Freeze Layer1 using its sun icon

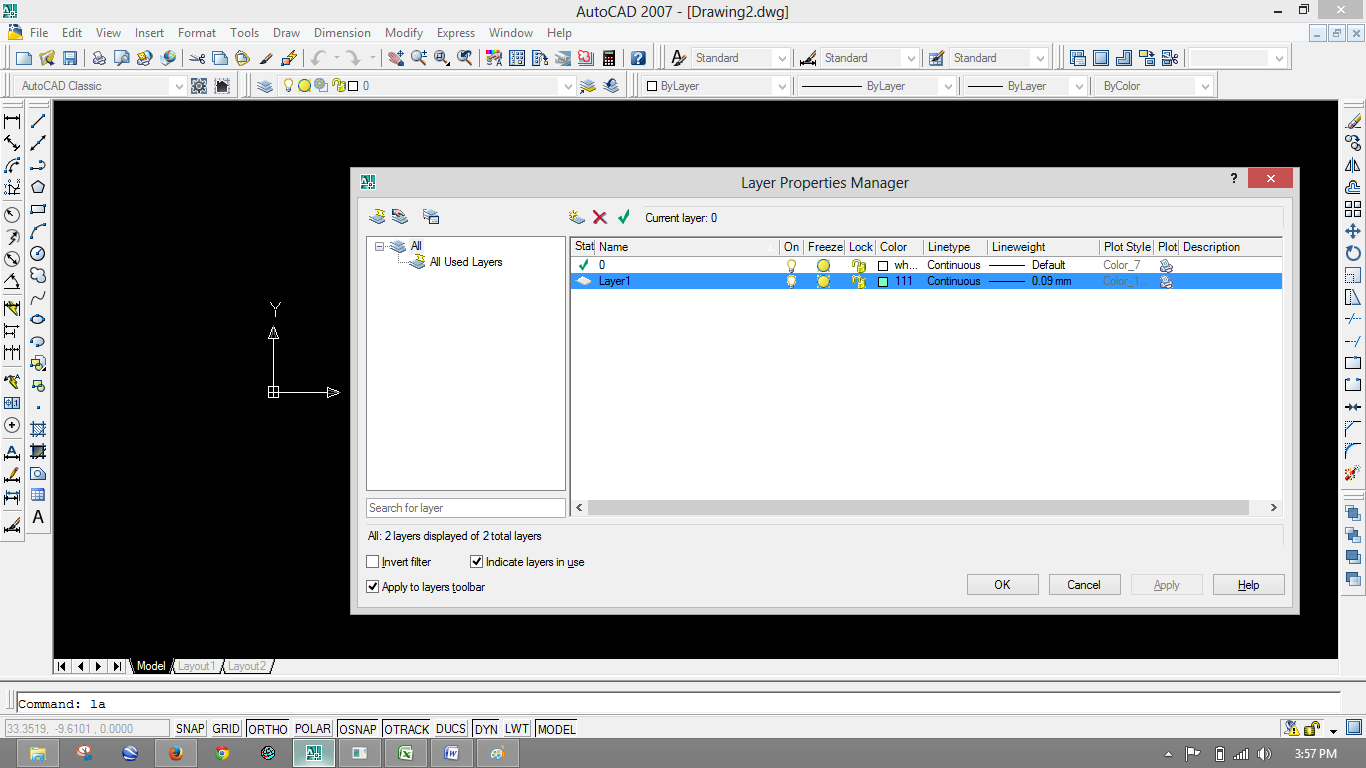(823, 281)
